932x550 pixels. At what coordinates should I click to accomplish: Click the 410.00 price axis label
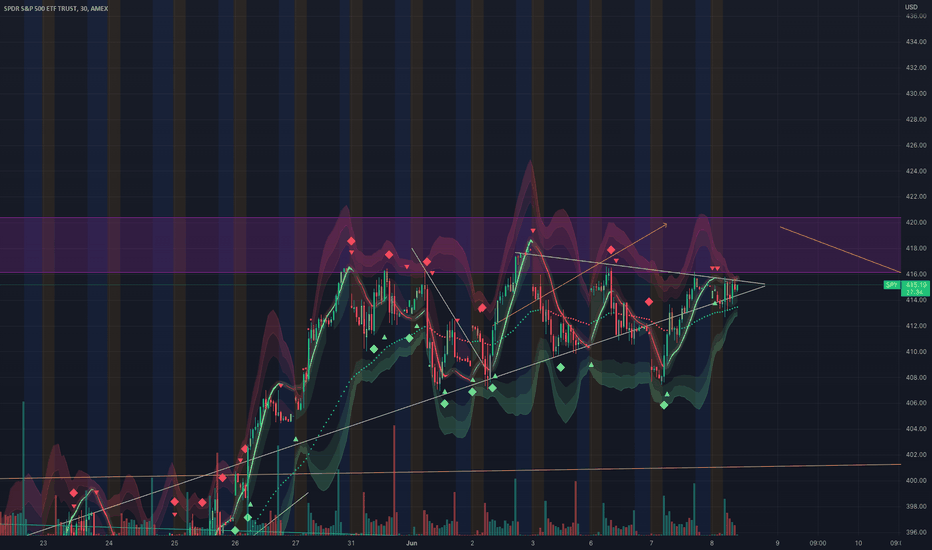click(x=916, y=351)
